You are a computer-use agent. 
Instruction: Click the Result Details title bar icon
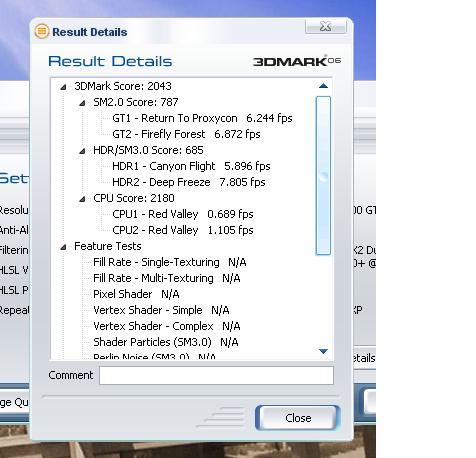(42, 31)
